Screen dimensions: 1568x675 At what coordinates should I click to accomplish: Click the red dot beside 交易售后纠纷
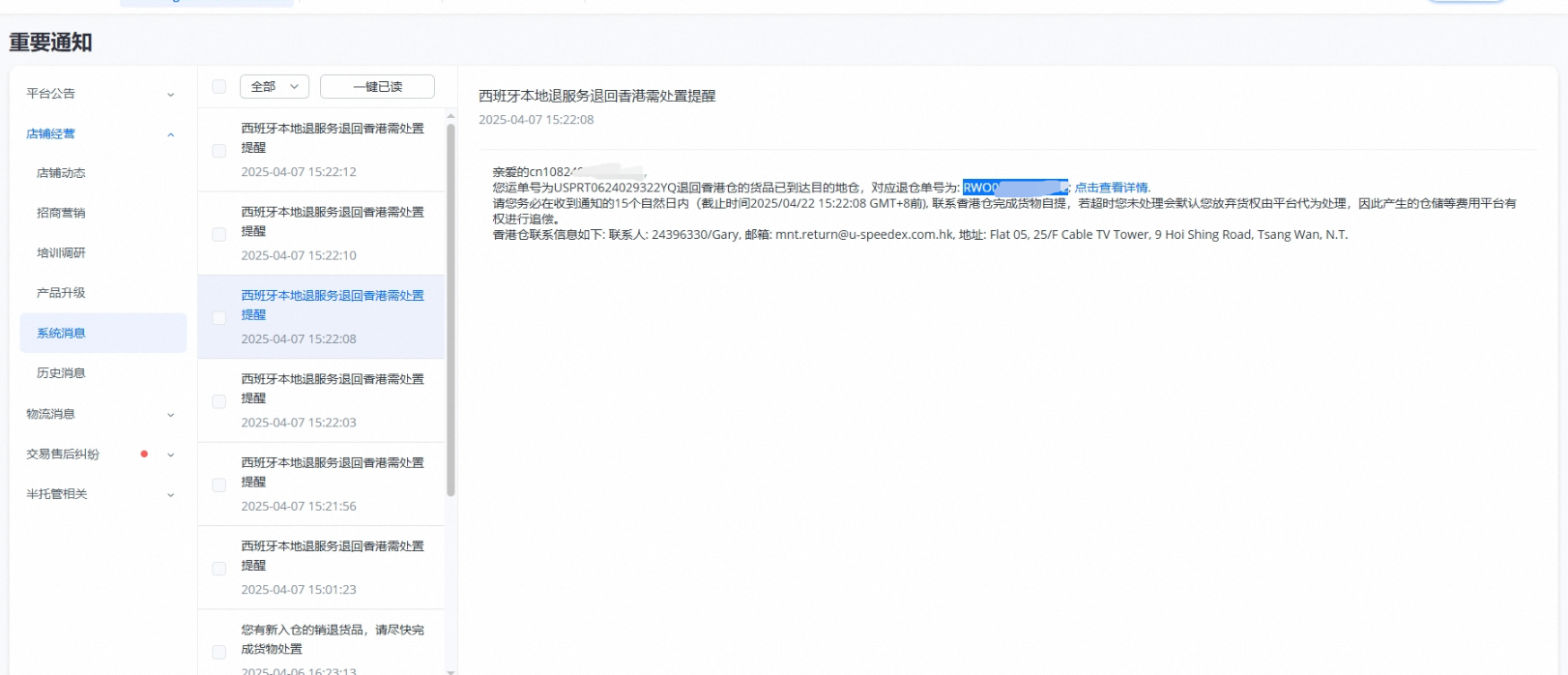144,454
